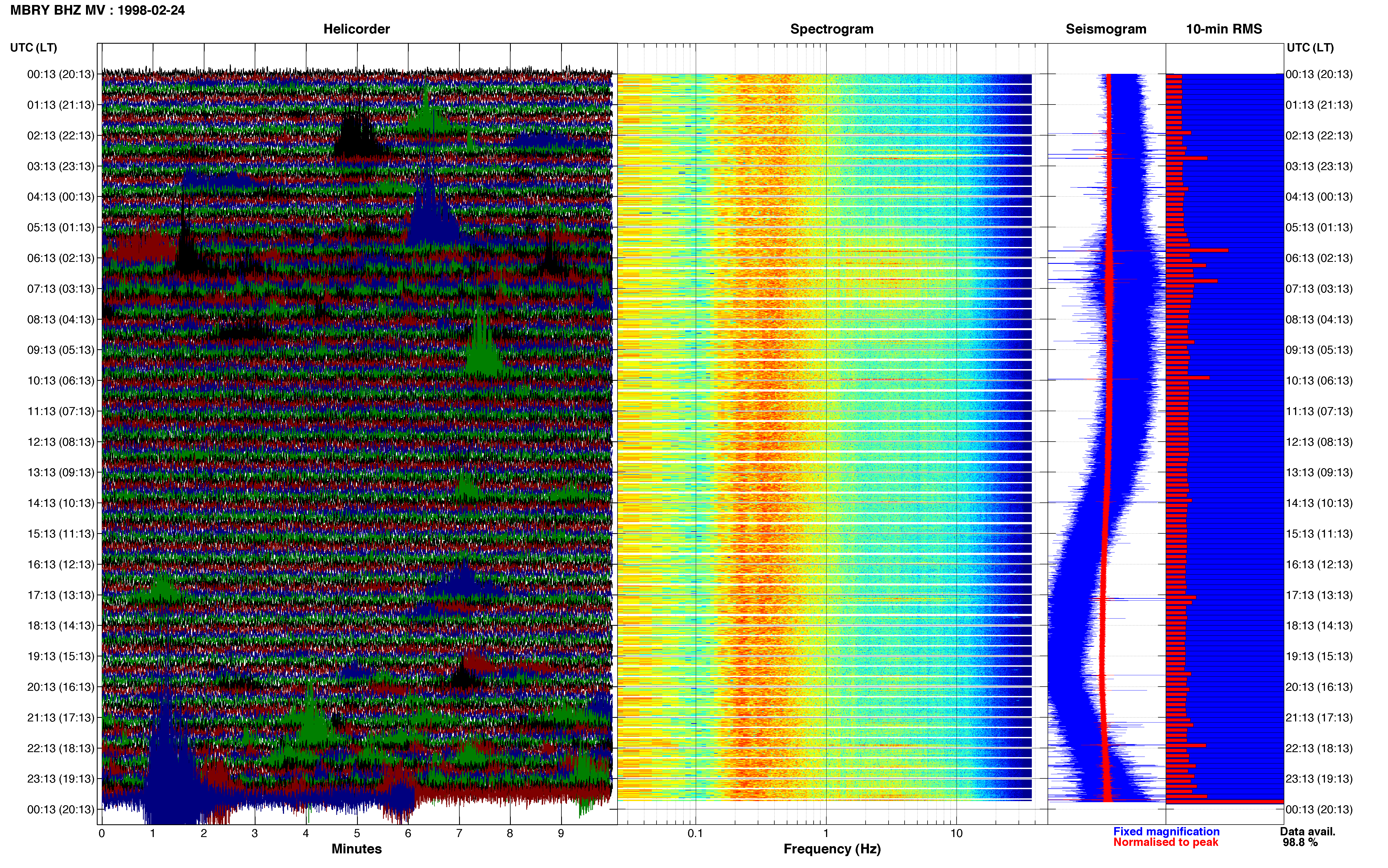The width and height of the screenshot is (1388, 868).
Task: Click the left time label '08:13 (04:13)'
Action: pos(61,319)
